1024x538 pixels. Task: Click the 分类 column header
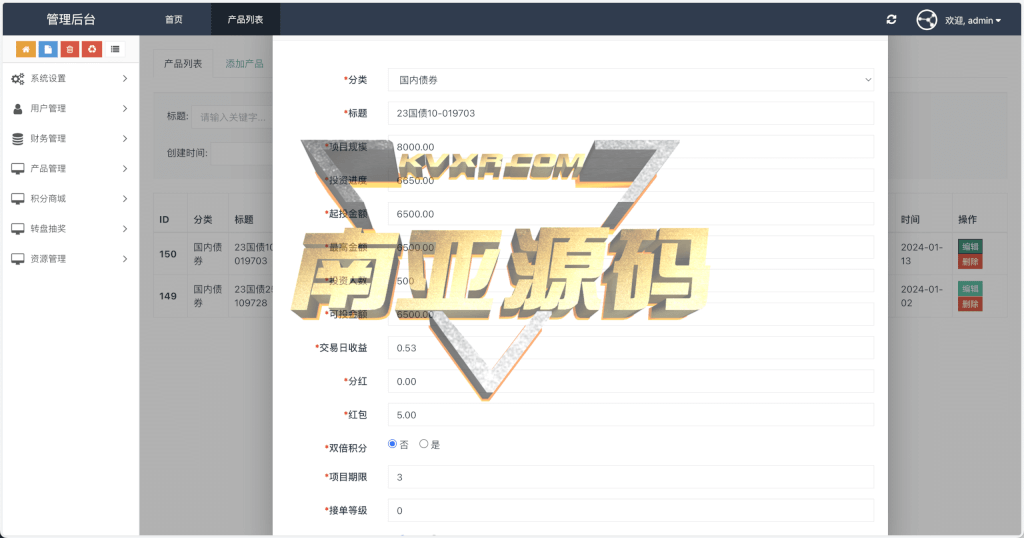pyautogui.click(x=202, y=219)
